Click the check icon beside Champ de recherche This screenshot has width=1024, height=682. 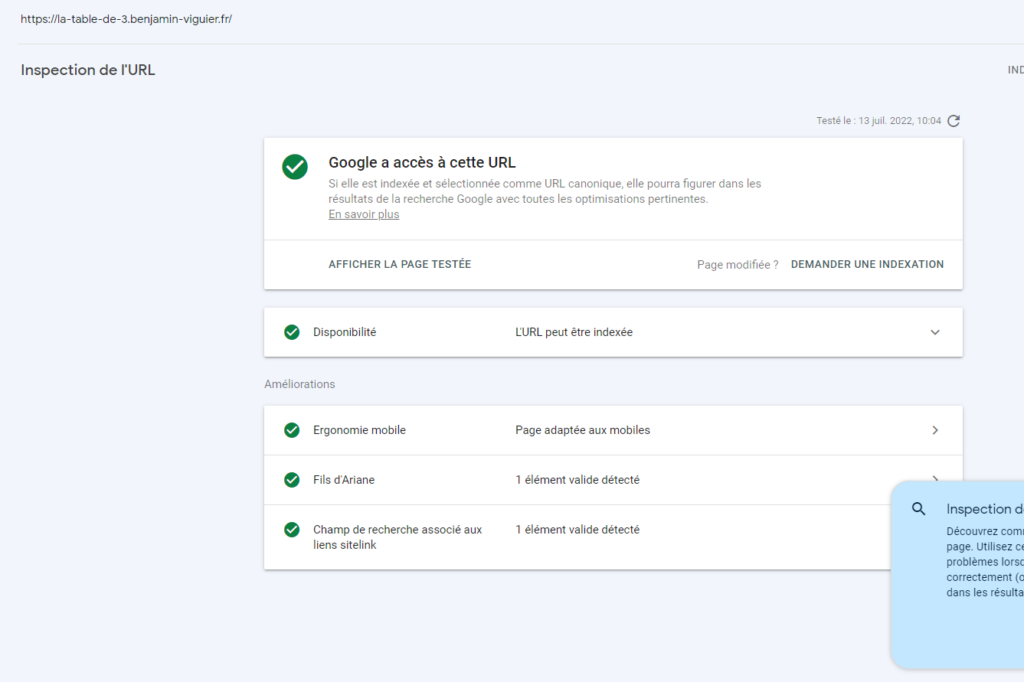292,530
